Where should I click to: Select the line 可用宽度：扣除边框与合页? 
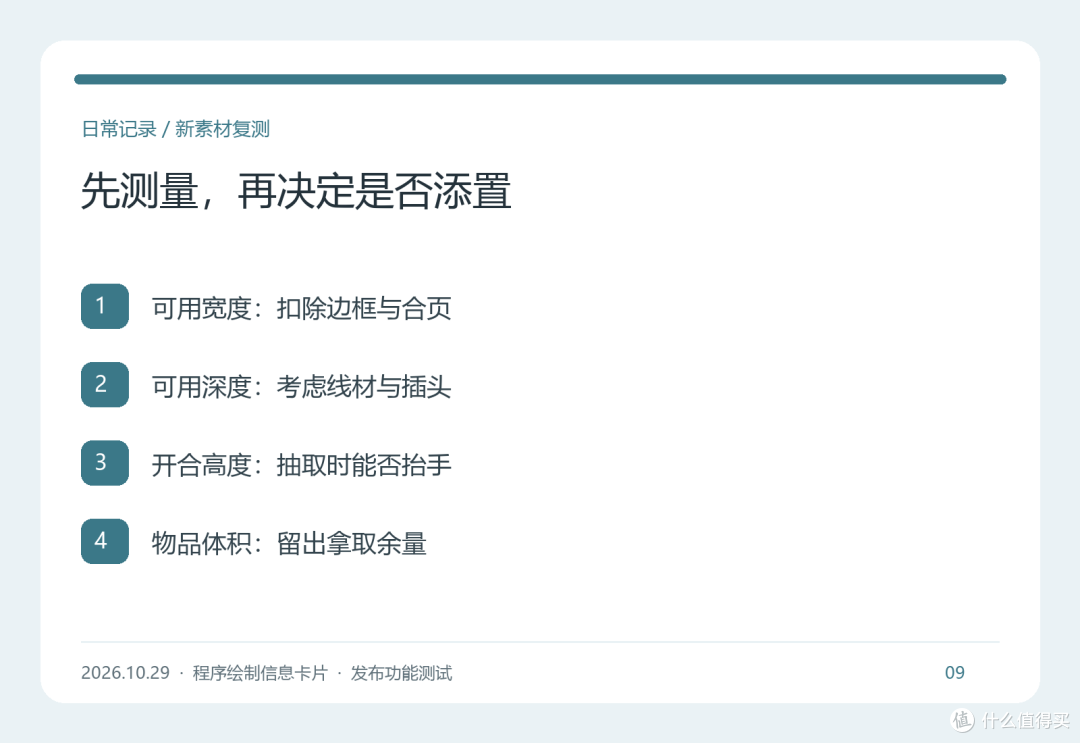(x=302, y=308)
